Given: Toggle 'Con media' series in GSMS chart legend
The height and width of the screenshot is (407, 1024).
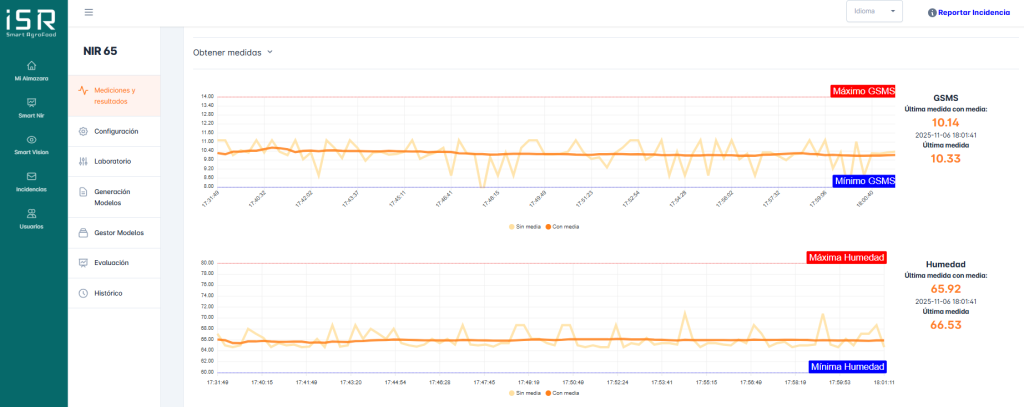Looking at the screenshot, I should click(x=562, y=226).
